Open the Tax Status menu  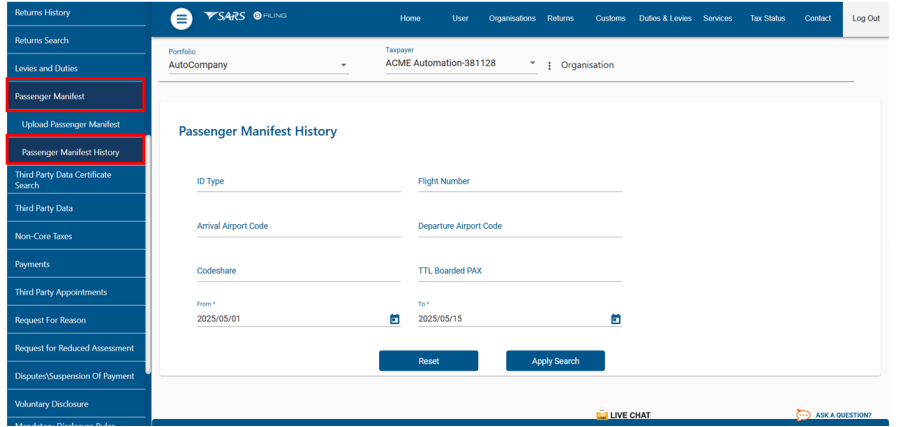point(767,19)
